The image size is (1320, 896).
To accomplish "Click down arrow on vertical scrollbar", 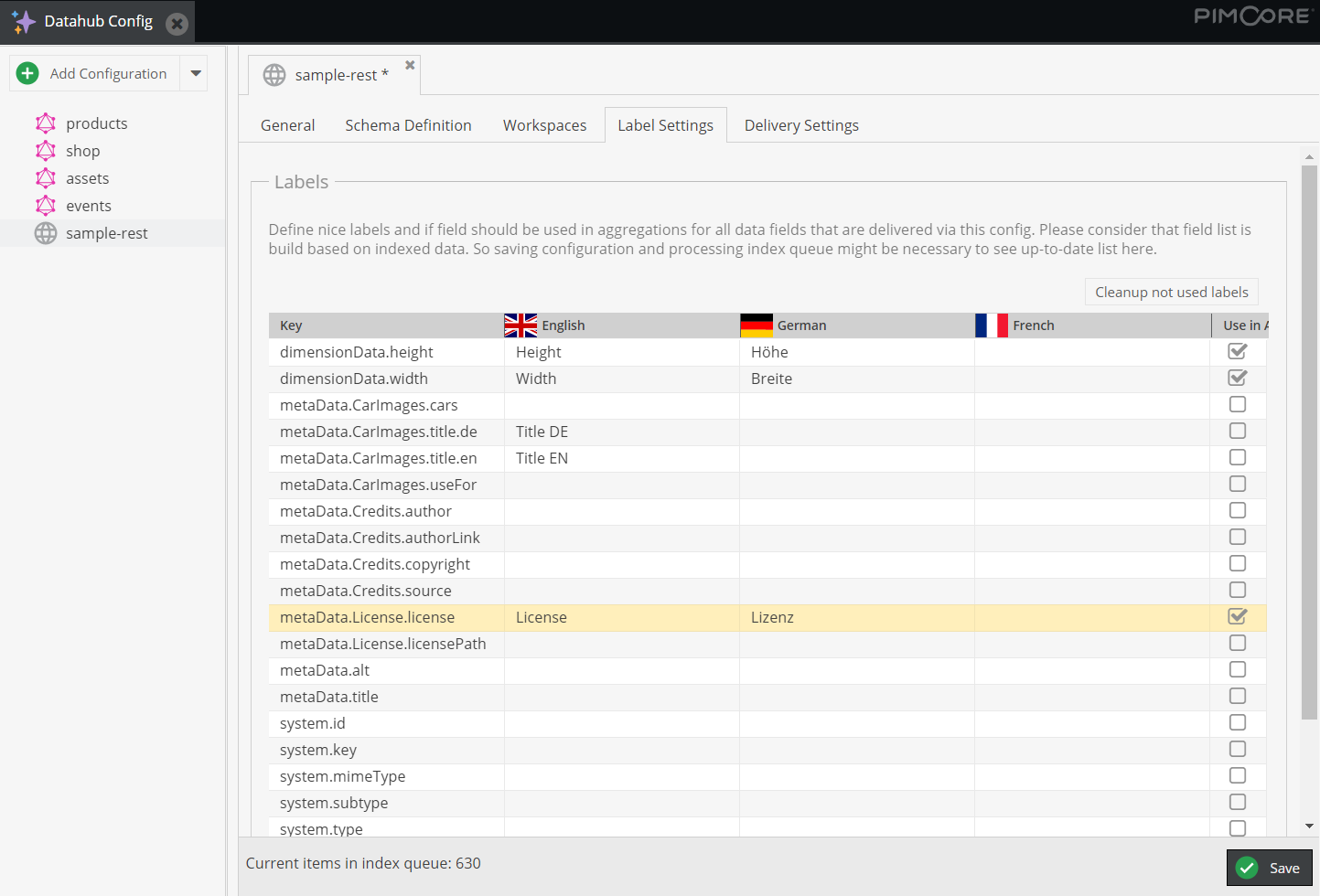I will (1309, 826).
